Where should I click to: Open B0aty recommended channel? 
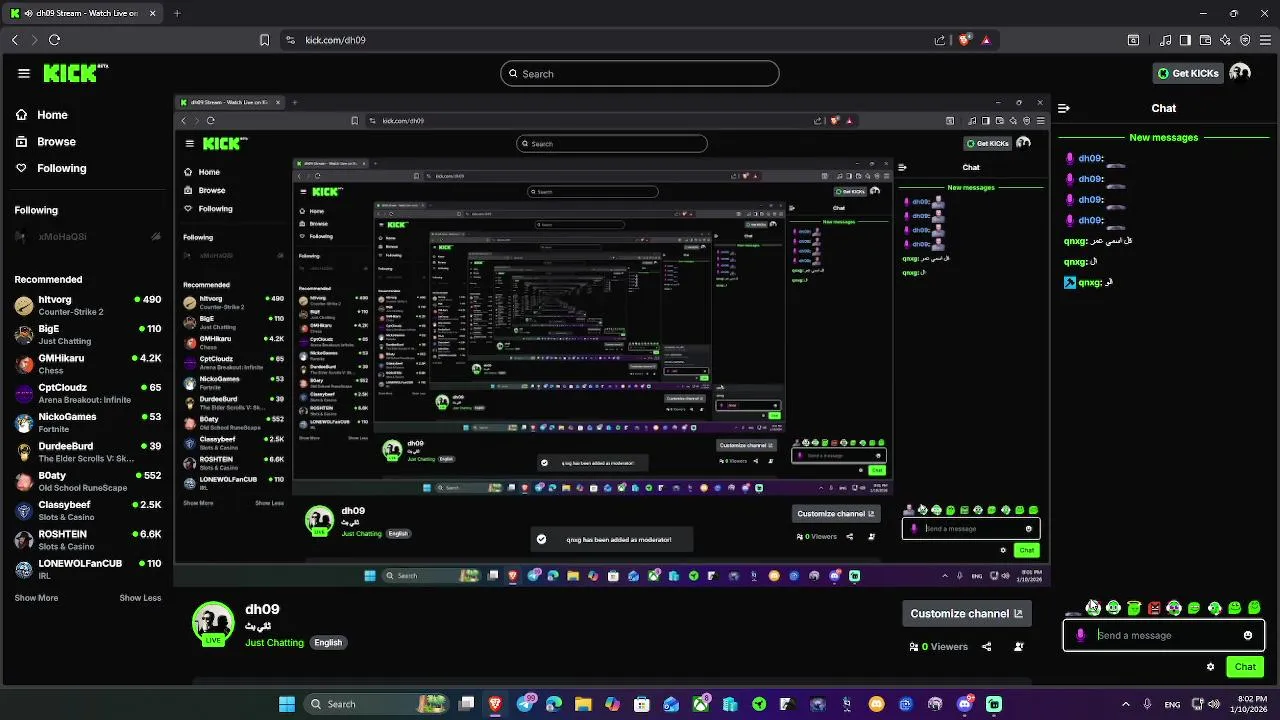88,481
